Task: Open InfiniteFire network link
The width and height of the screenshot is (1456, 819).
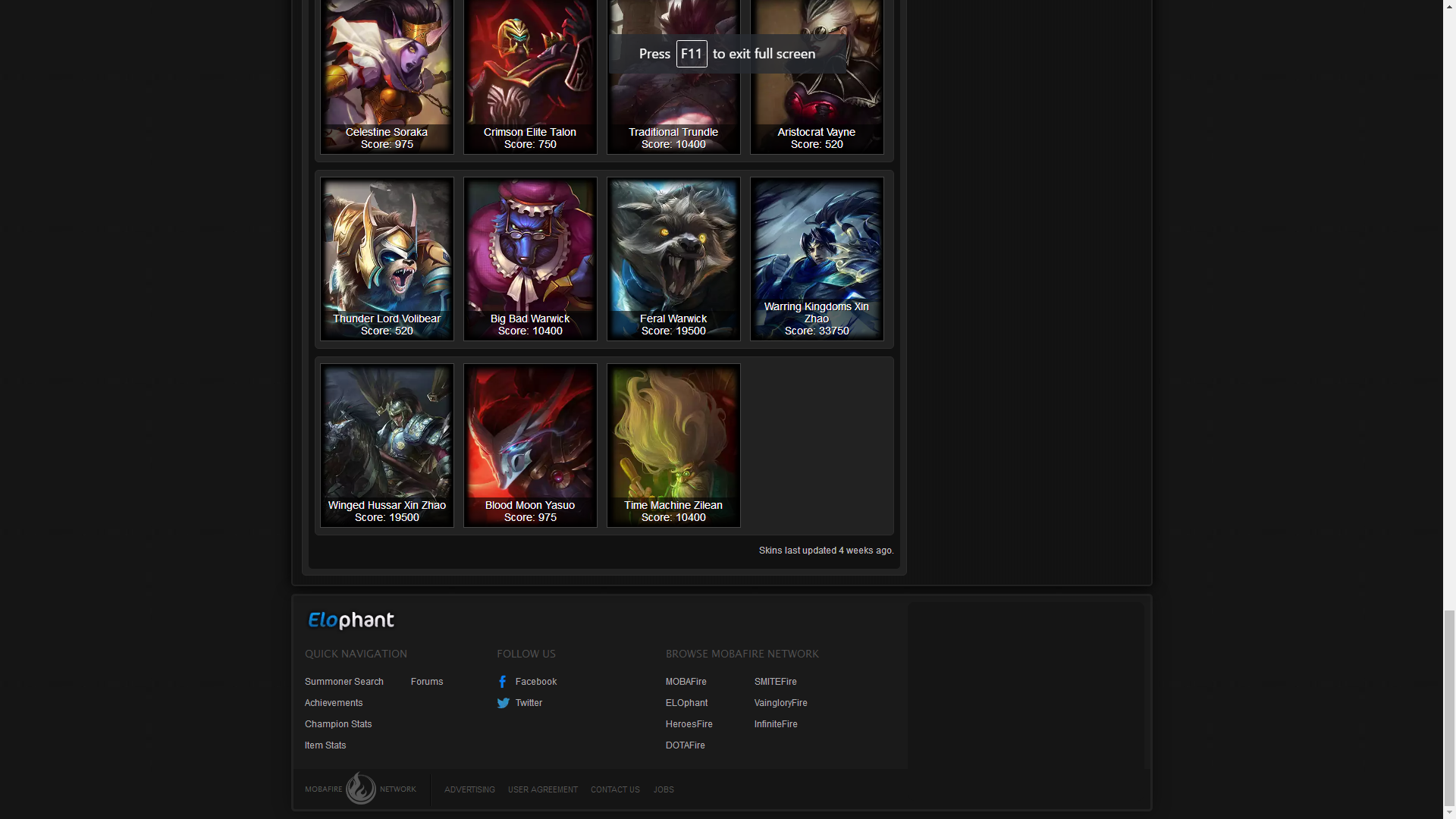Action: (776, 724)
